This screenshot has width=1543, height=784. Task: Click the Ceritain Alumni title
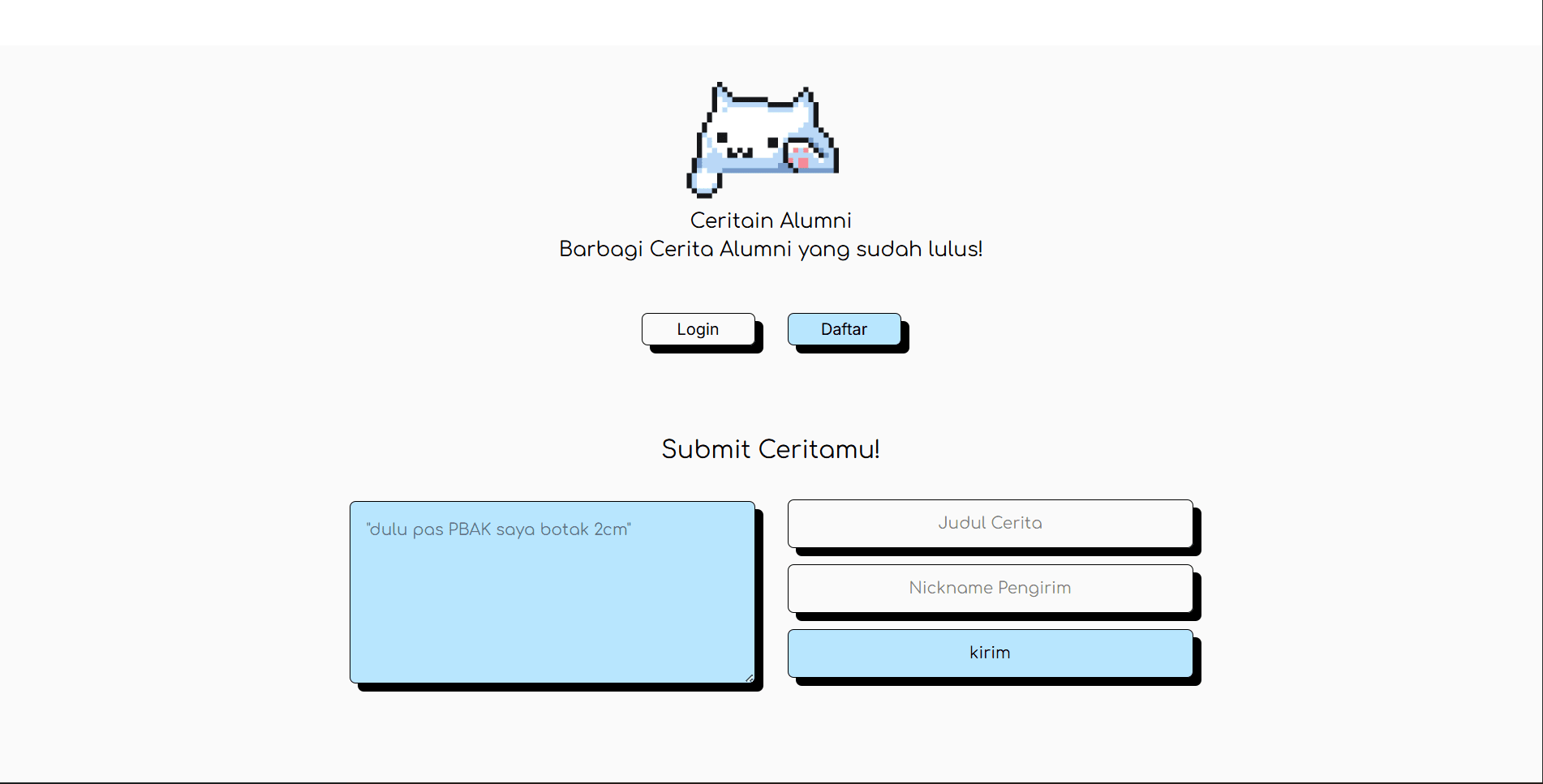coord(771,221)
